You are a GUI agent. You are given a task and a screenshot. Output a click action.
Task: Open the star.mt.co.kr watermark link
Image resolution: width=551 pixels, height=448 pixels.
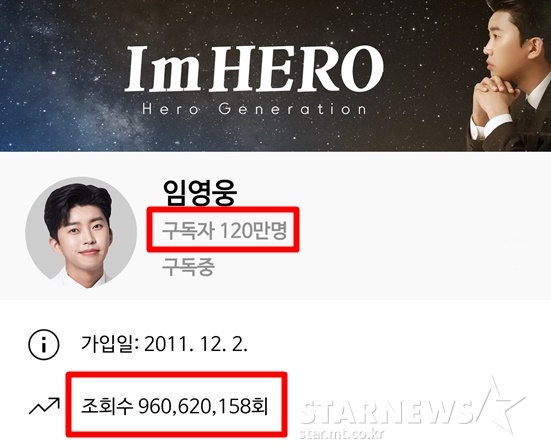click(342, 435)
